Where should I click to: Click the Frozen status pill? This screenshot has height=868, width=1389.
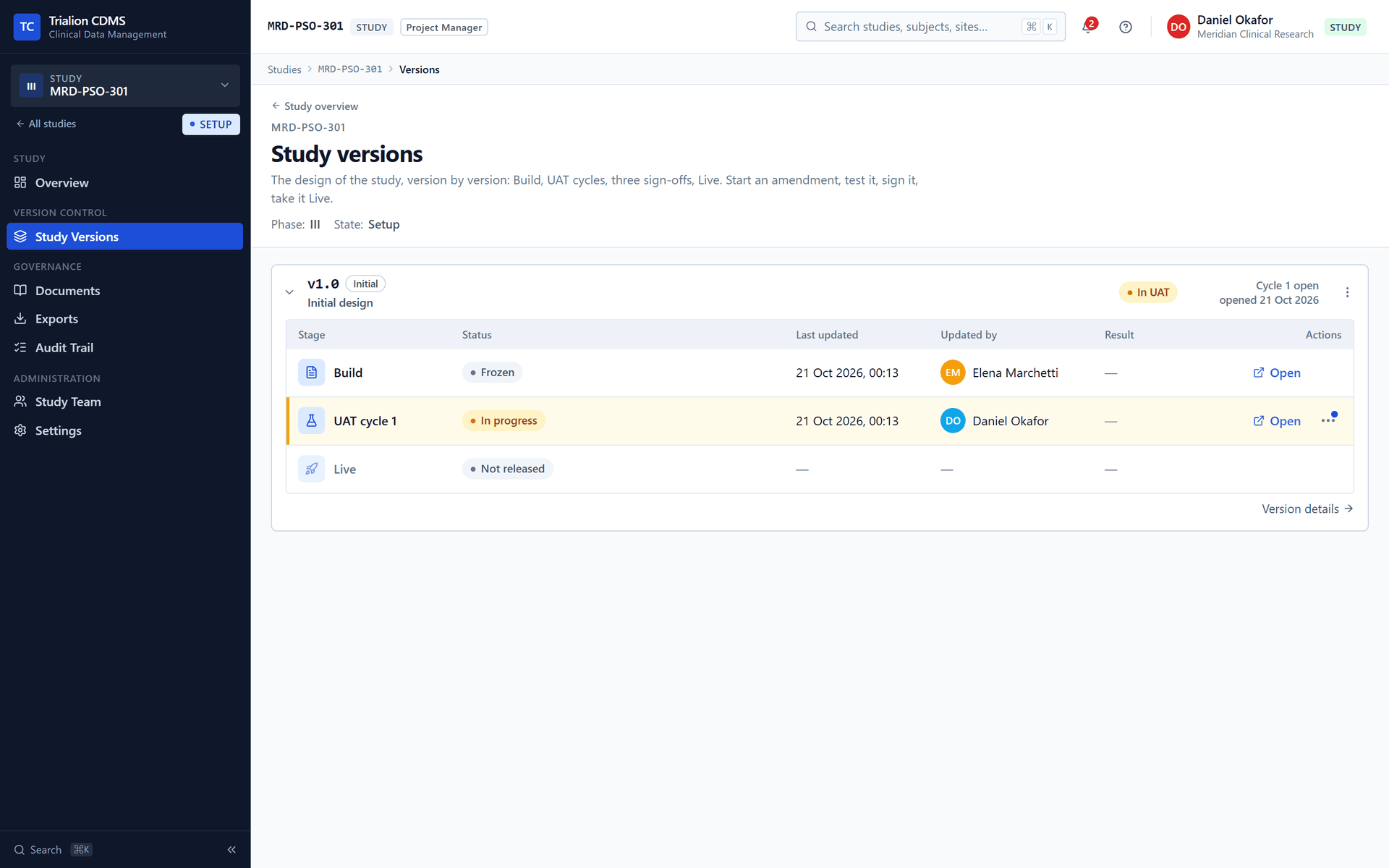pos(492,373)
